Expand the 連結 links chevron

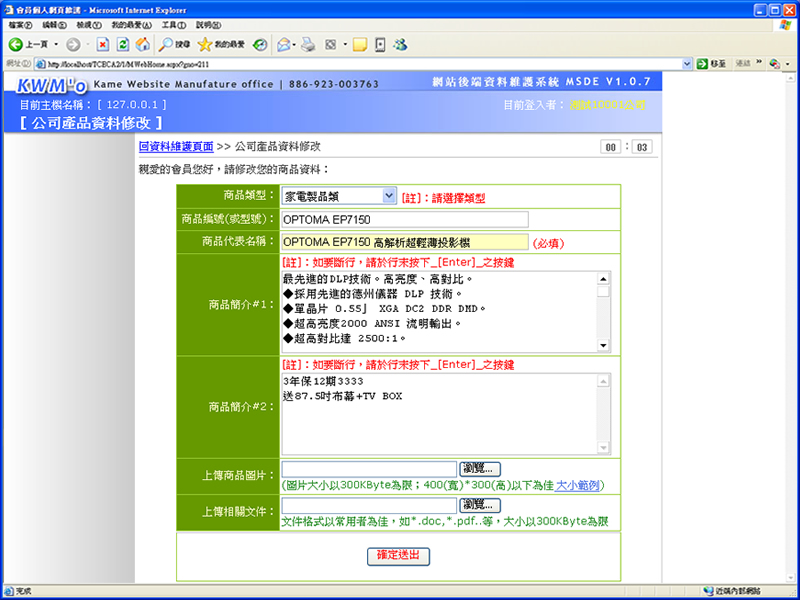click(x=759, y=62)
